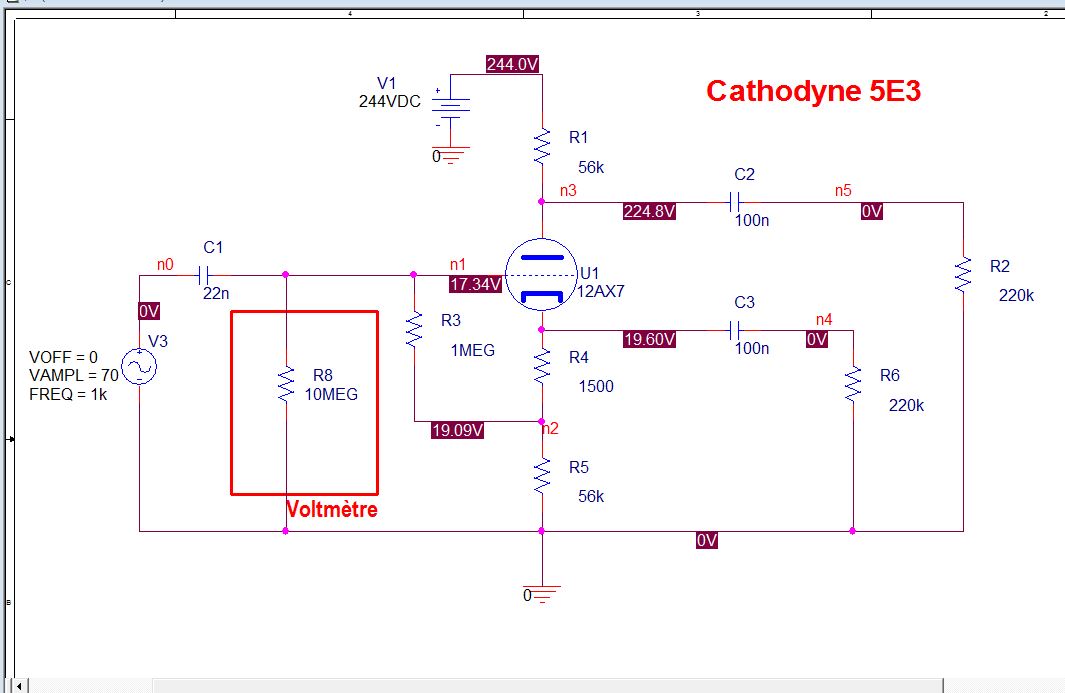Select the ground symbol under battery V1
Image resolution: width=1065 pixels, height=693 pixels.
pyautogui.click(x=451, y=154)
